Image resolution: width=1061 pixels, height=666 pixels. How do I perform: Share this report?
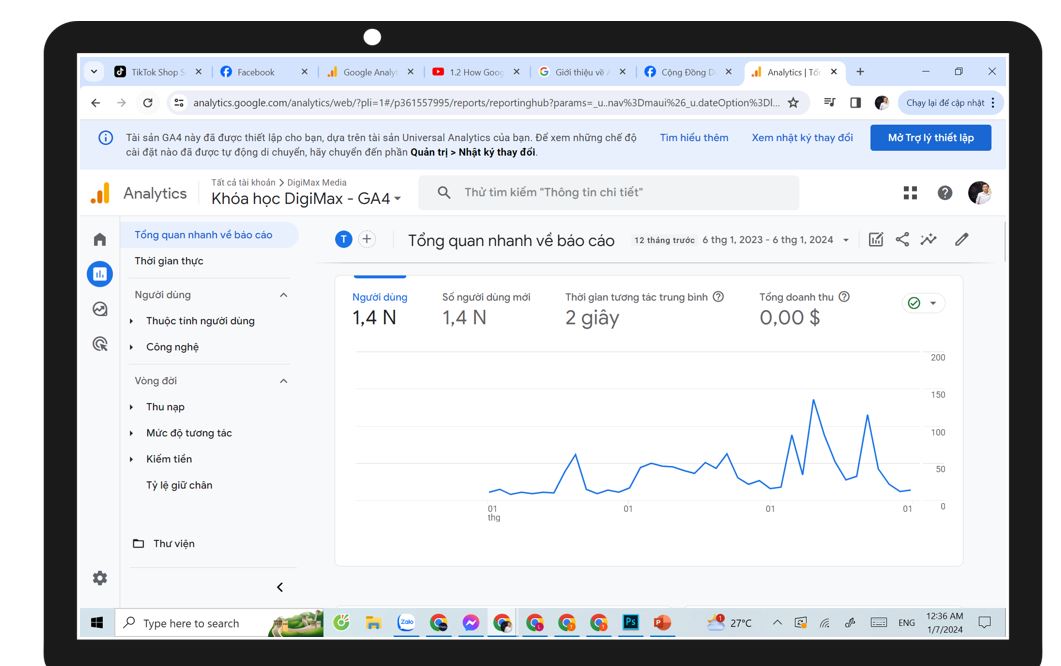902,239
